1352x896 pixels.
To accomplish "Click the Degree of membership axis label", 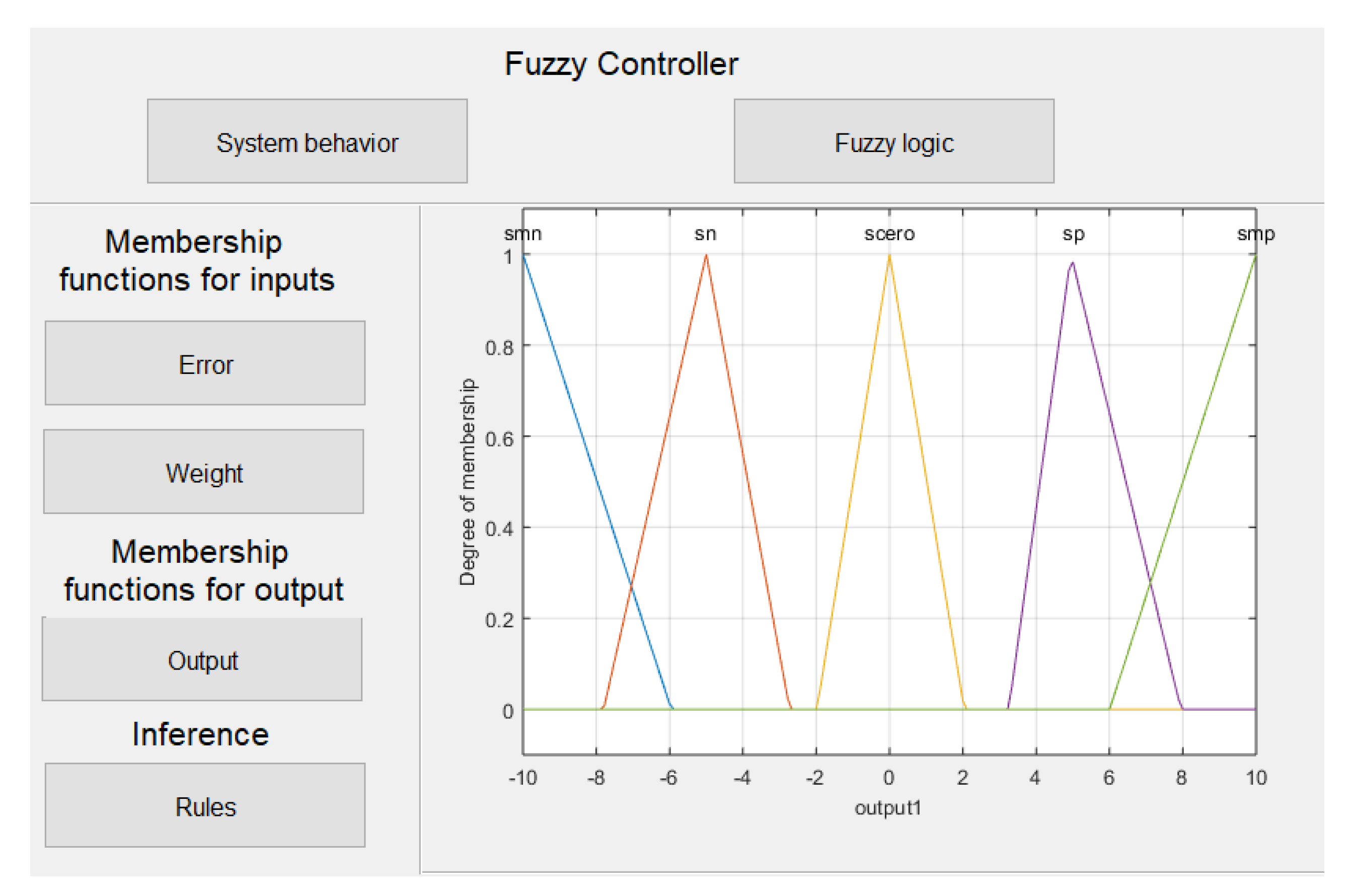I will coord(467,482).
